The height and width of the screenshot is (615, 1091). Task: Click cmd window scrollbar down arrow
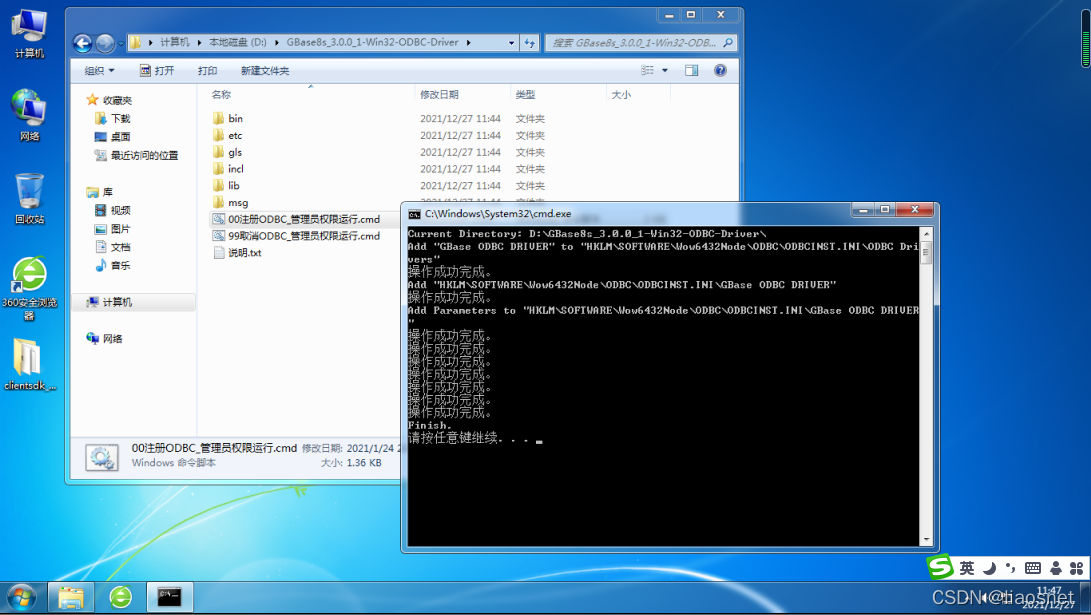point(926,539)
